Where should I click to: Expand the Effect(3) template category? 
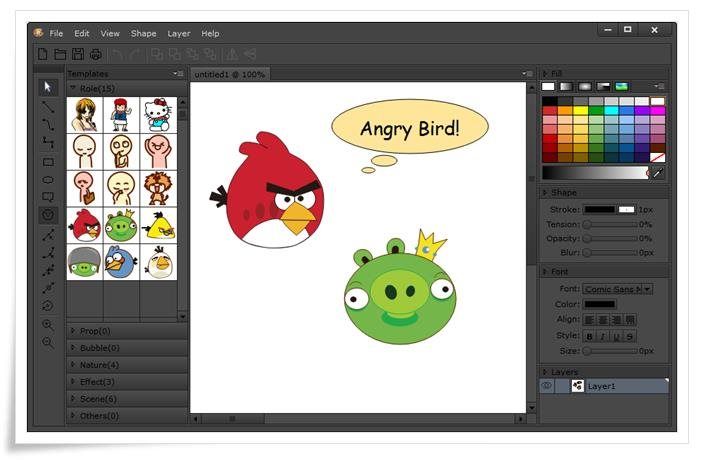pyautogui.click(x=127, y=382)
